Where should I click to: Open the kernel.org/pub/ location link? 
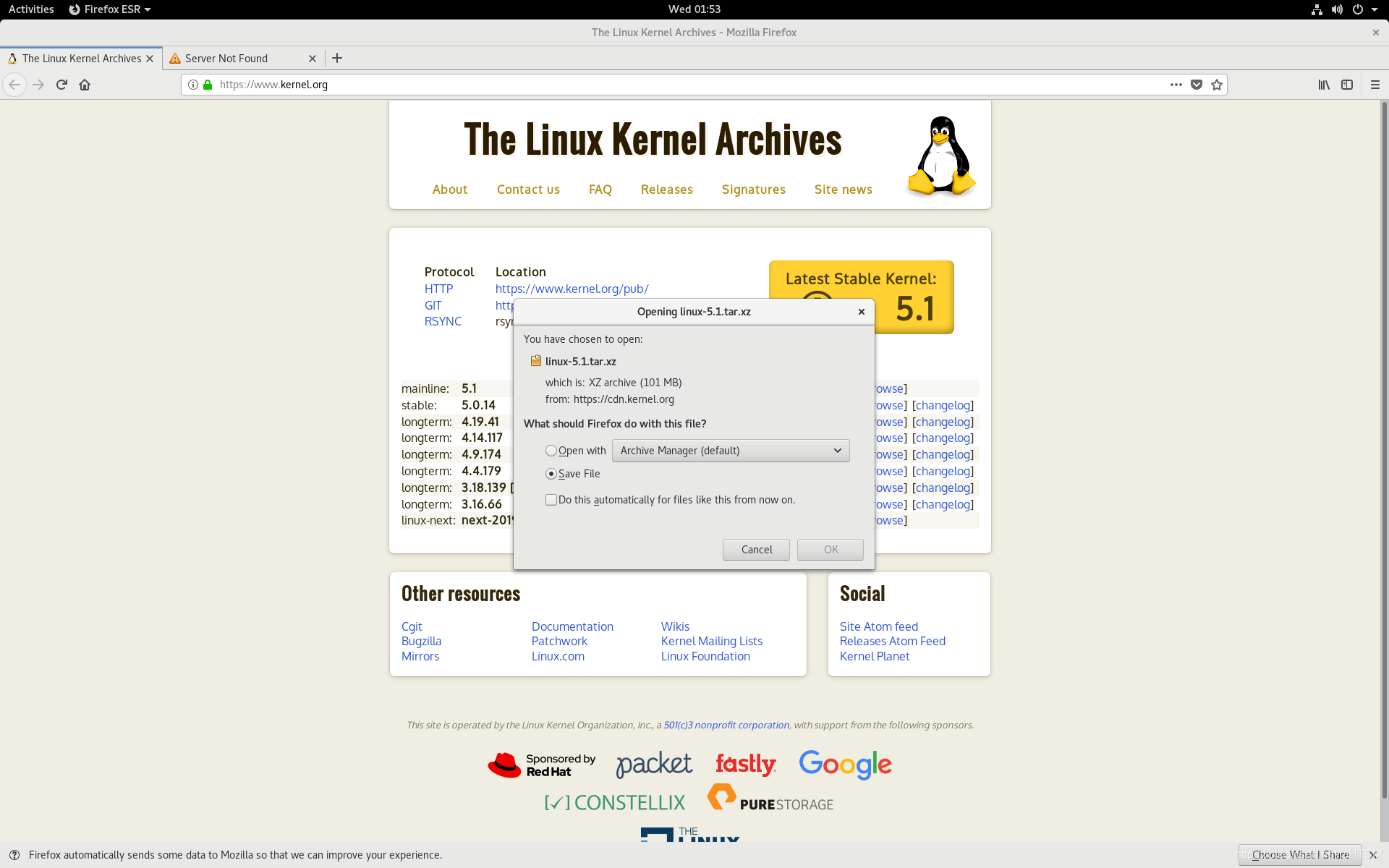(x=572, y=289)
